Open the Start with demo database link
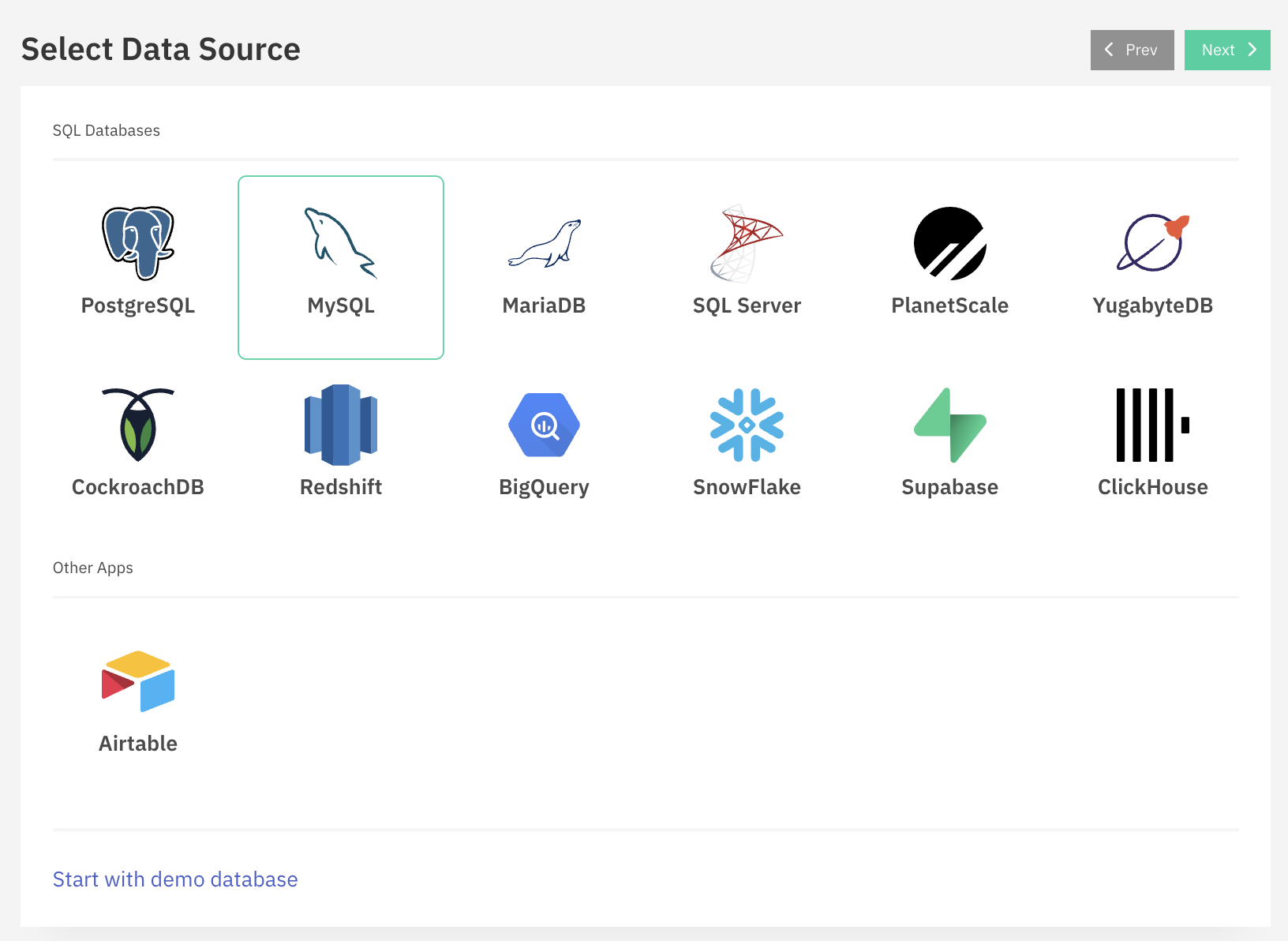Screen dimensions: 1288x941 (x=175, y=879)
